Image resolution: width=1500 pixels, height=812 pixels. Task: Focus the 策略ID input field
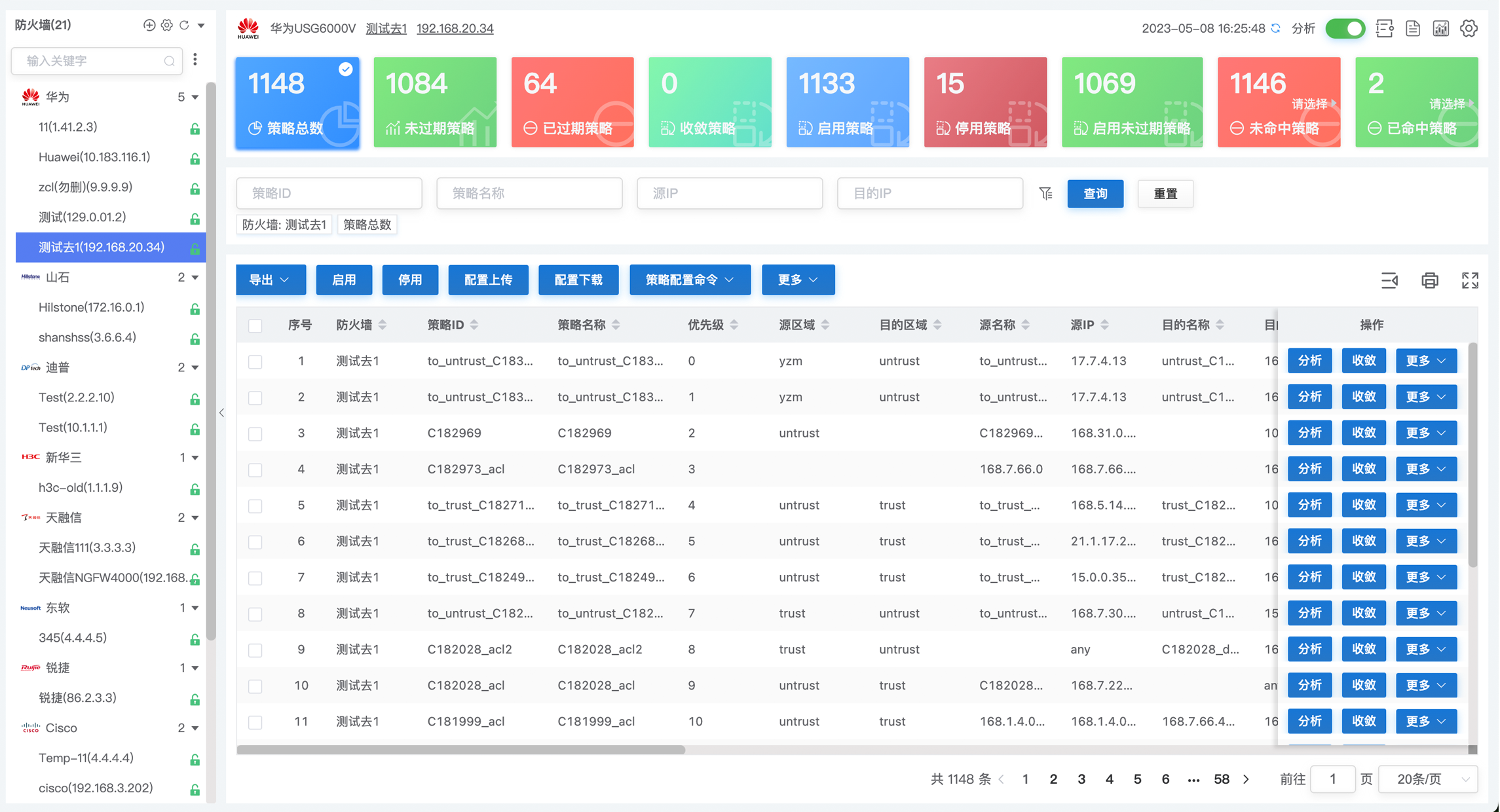click(329, 193)
